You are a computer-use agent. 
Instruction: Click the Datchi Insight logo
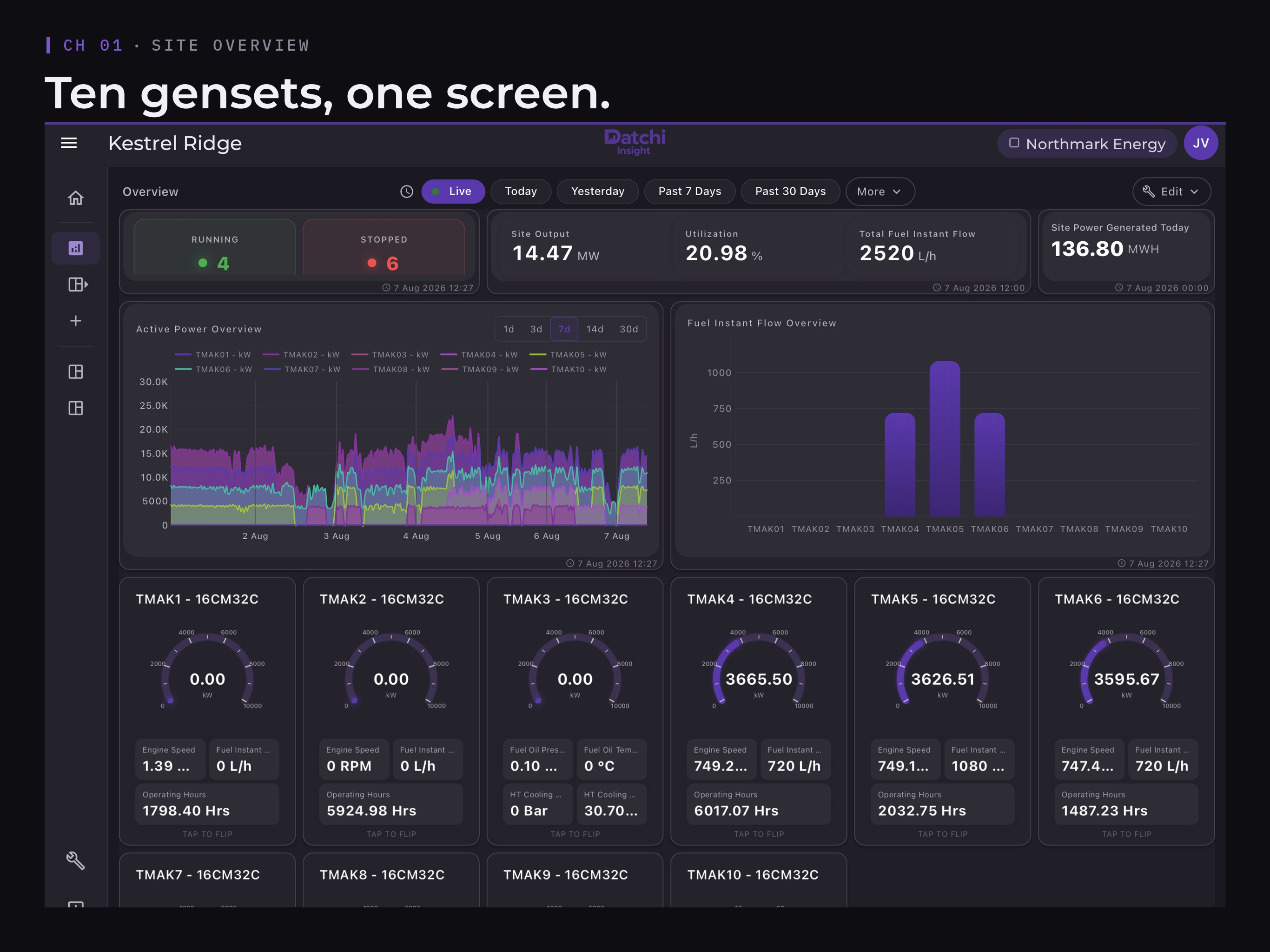click(x=635, y=142)
